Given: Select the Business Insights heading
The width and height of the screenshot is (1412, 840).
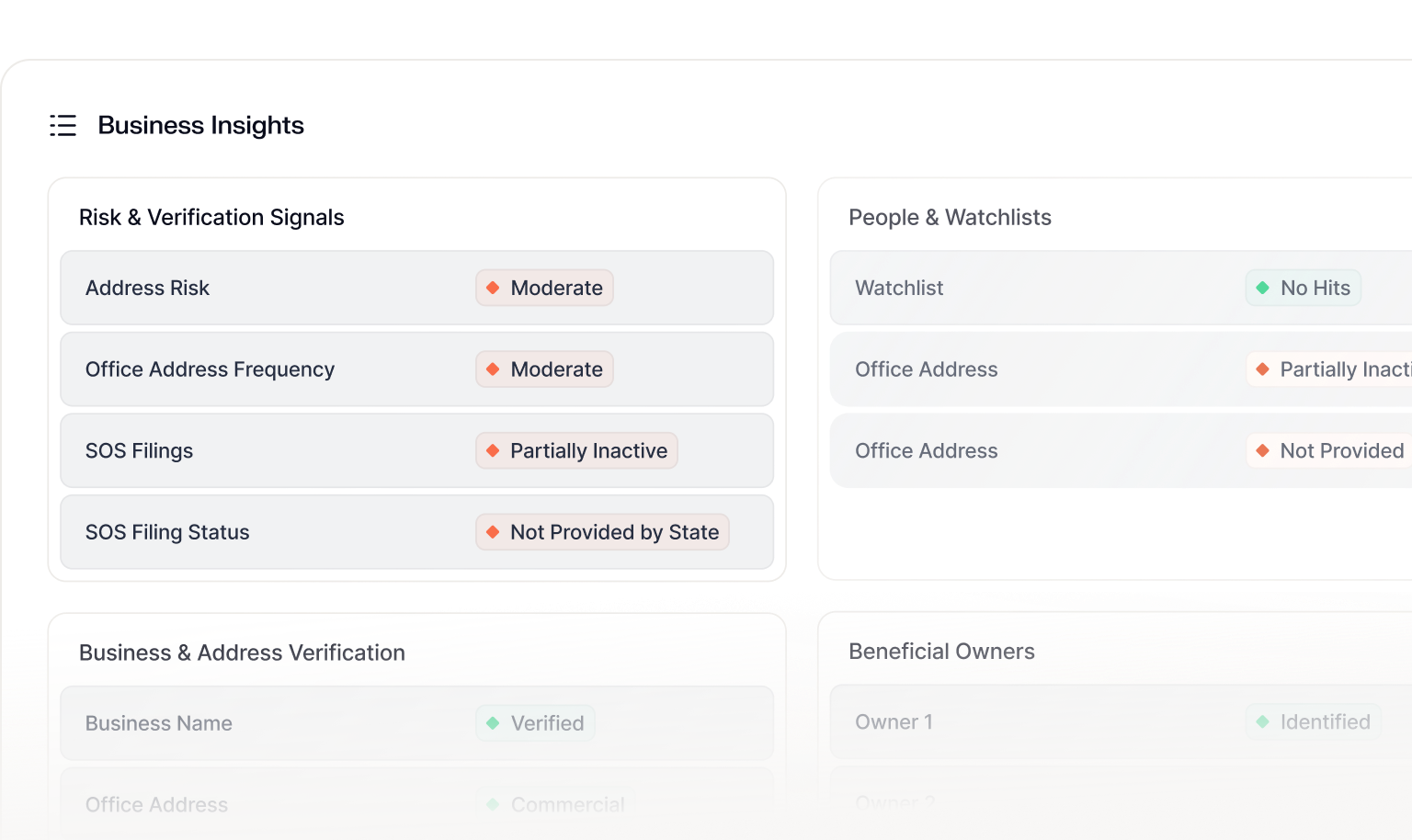Looking at the screenshot, I should [x=200, y=125].
